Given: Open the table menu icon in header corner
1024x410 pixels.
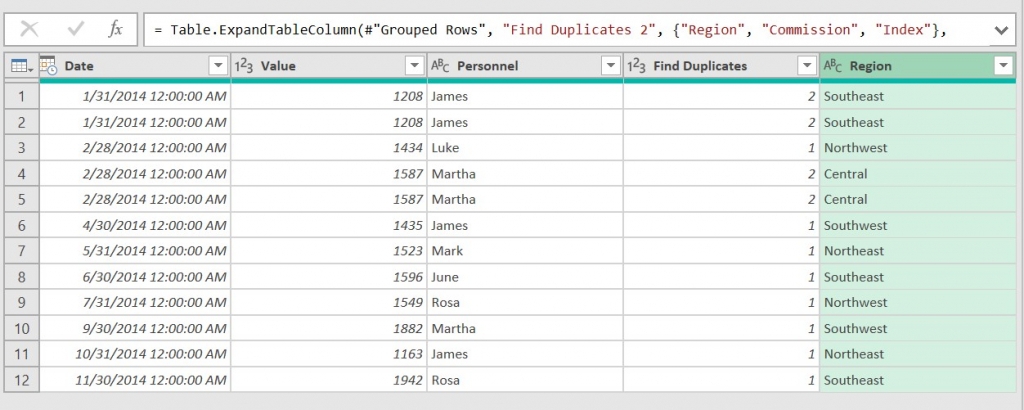Looking at the screenshot, I should 19,66.
